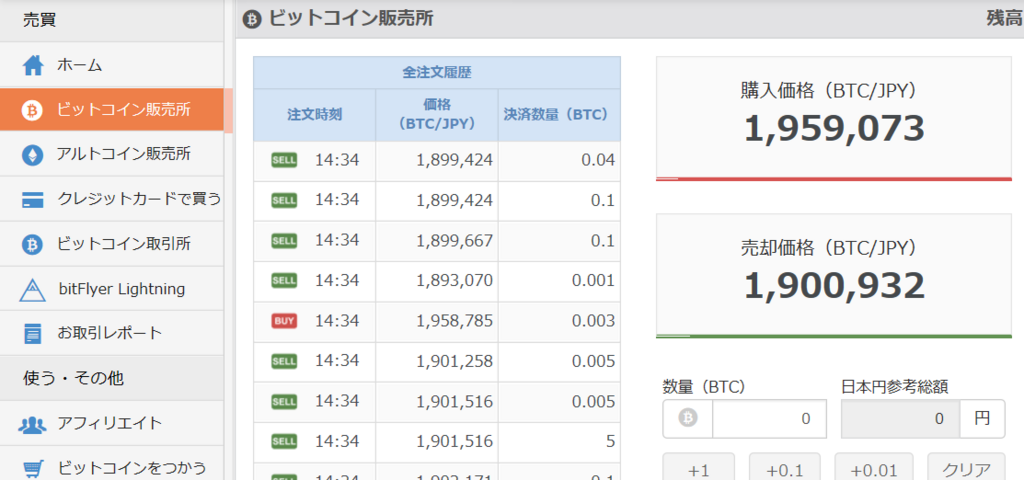The height and width of the screenshot is (480, 1024).
Task: Click the people icon beside アフィリエイト
Action: click(x=32, y=424)
